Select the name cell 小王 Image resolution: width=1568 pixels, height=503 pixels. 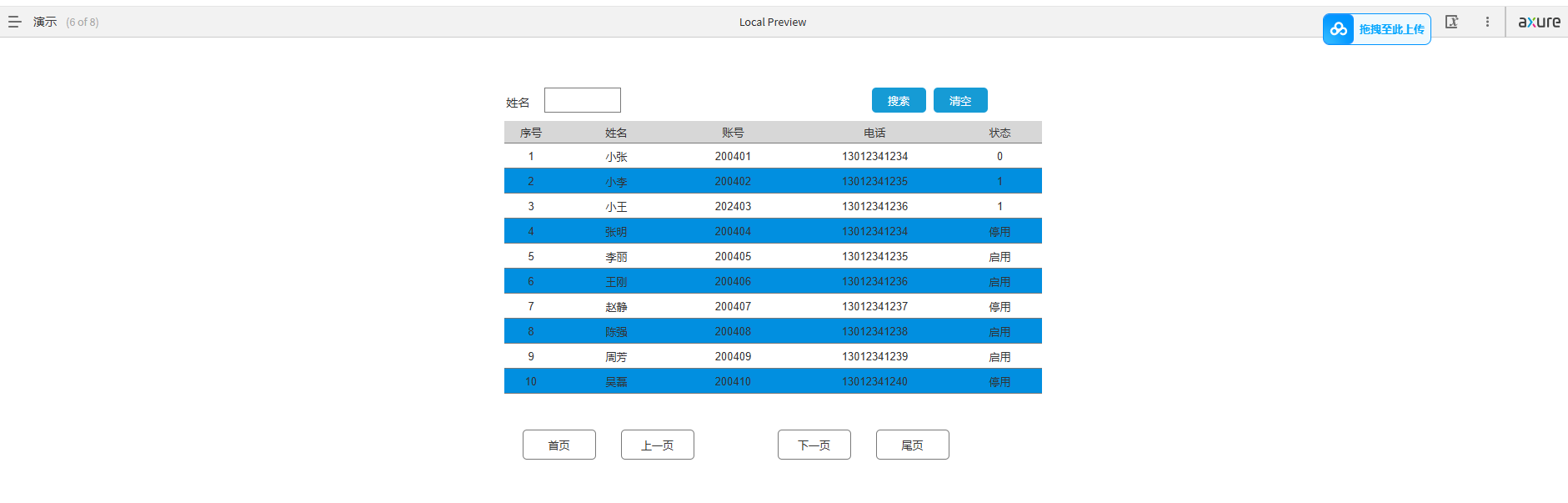(616, 207)
